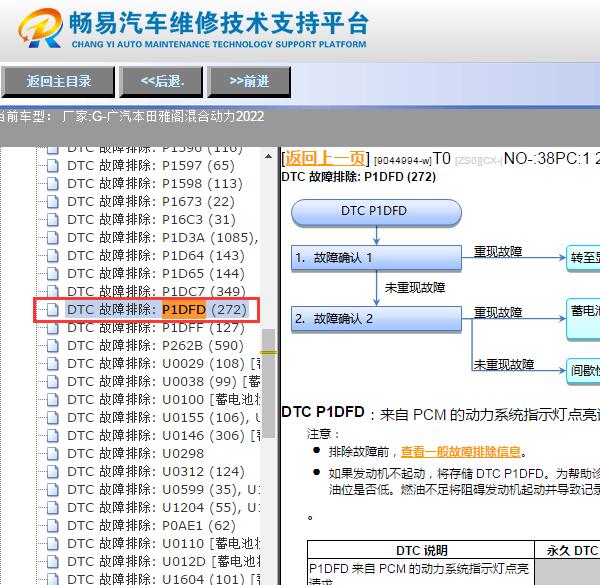
Task: Click the DTC P1DFD flowchart start node
Action: (x=376, y=212)
